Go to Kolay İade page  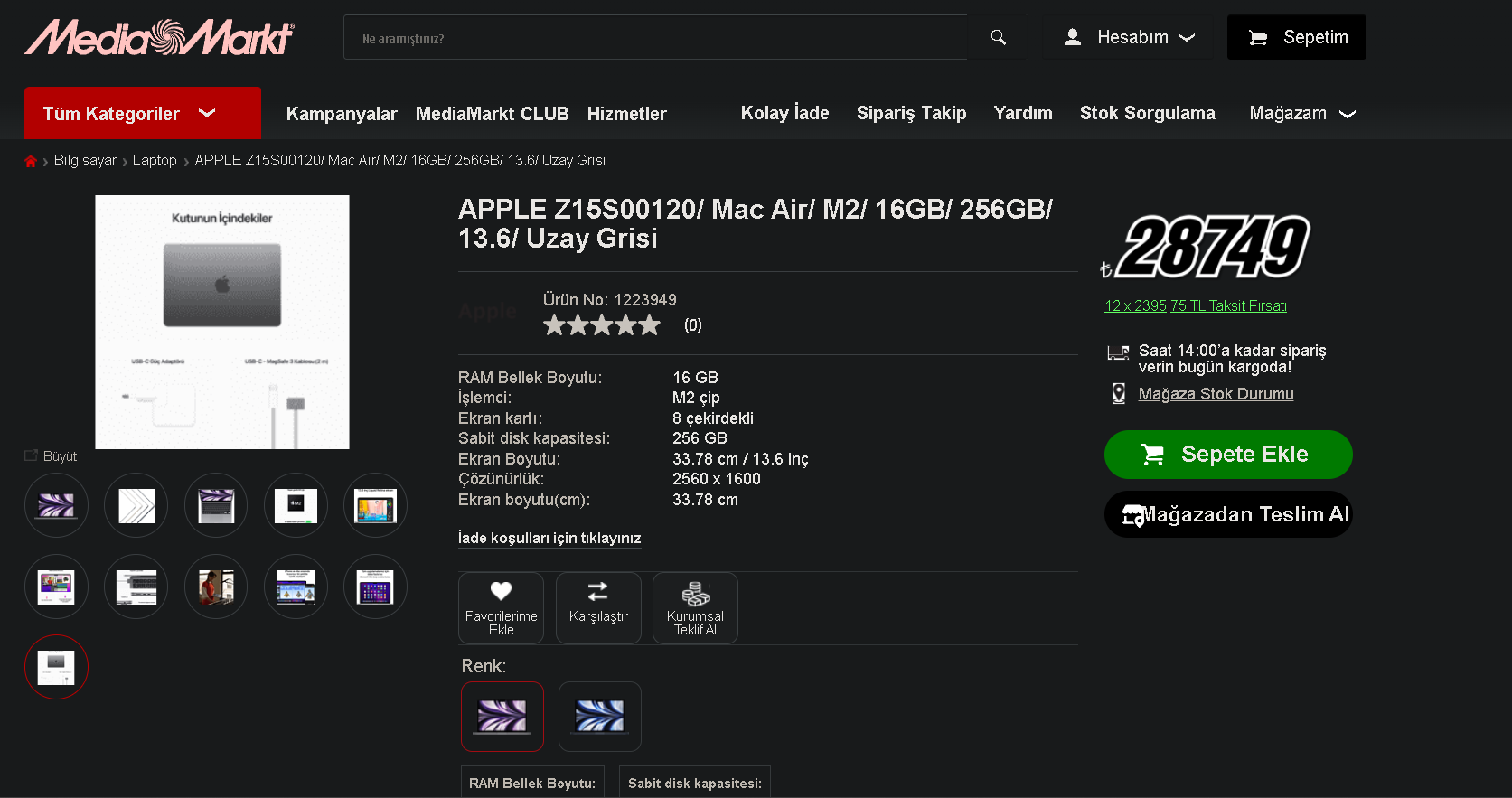pyautogui.click(x=785, y=113)
